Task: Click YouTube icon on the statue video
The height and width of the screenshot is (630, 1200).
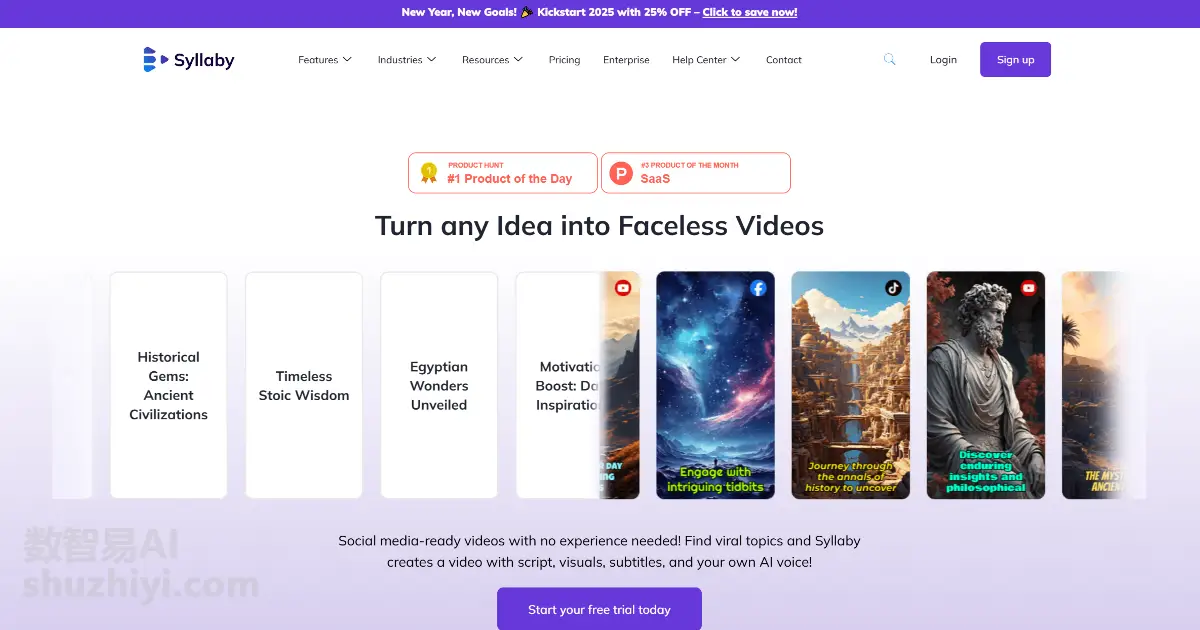Action: point(1028,288)
